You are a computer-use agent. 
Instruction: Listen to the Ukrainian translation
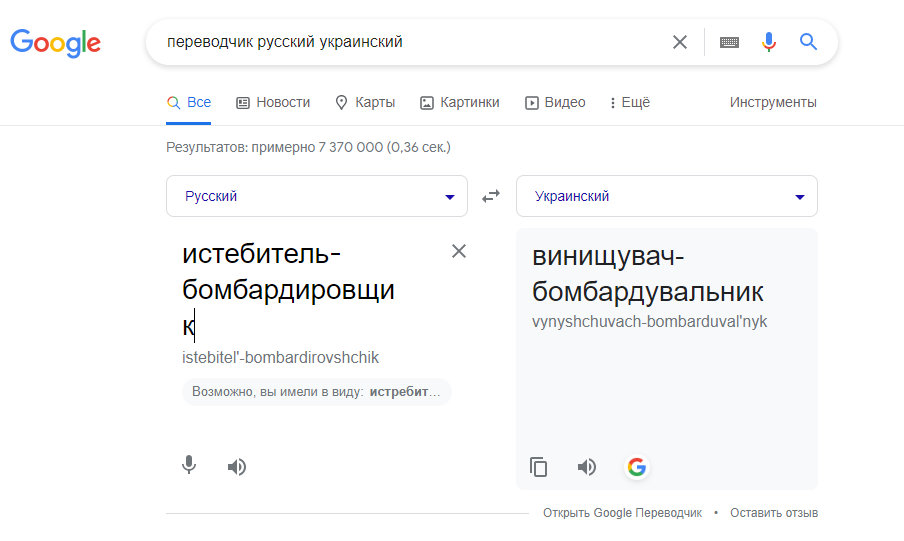(587, 467)
